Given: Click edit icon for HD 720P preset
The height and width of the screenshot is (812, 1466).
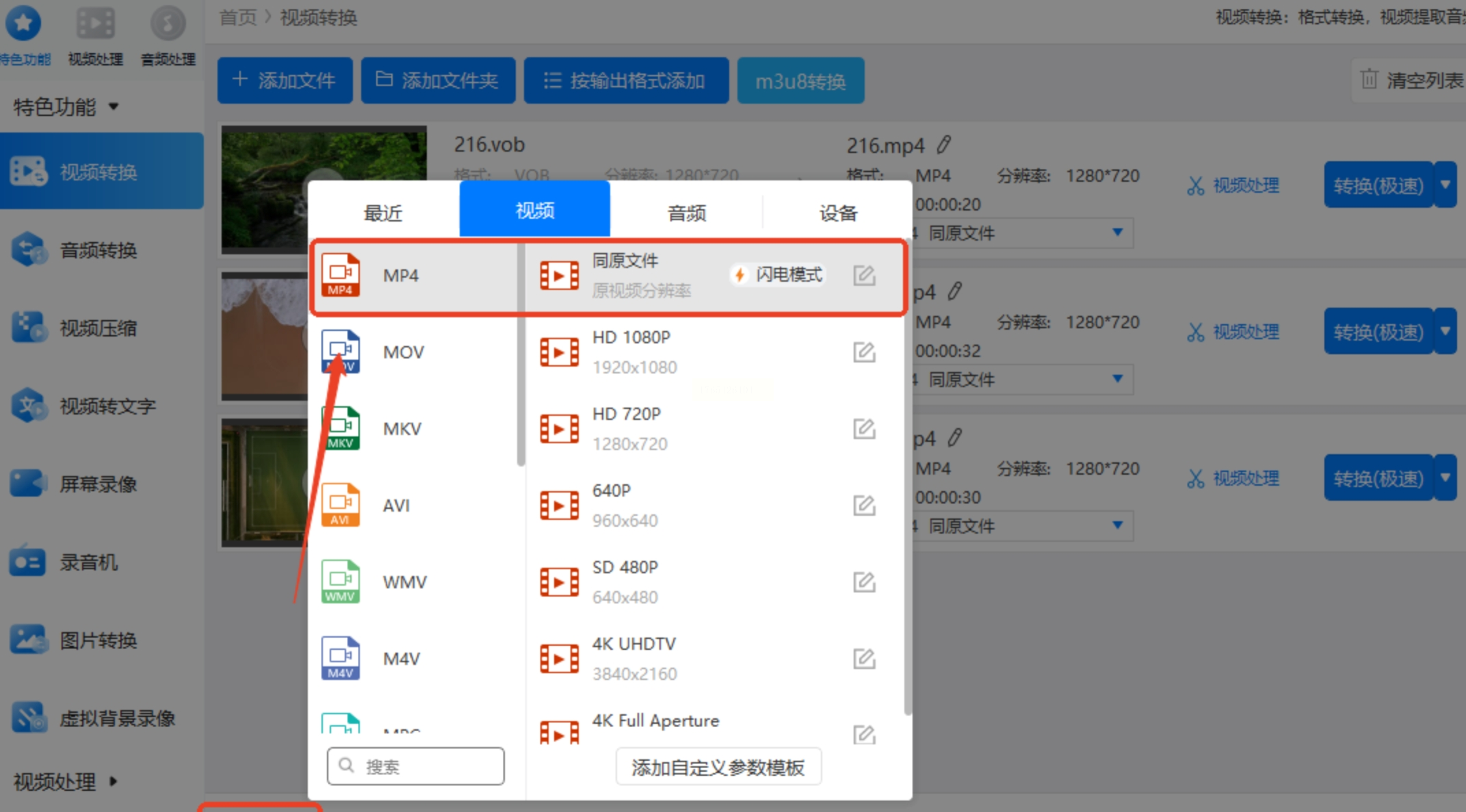Looking at the screenshot, I should [864, 429].
